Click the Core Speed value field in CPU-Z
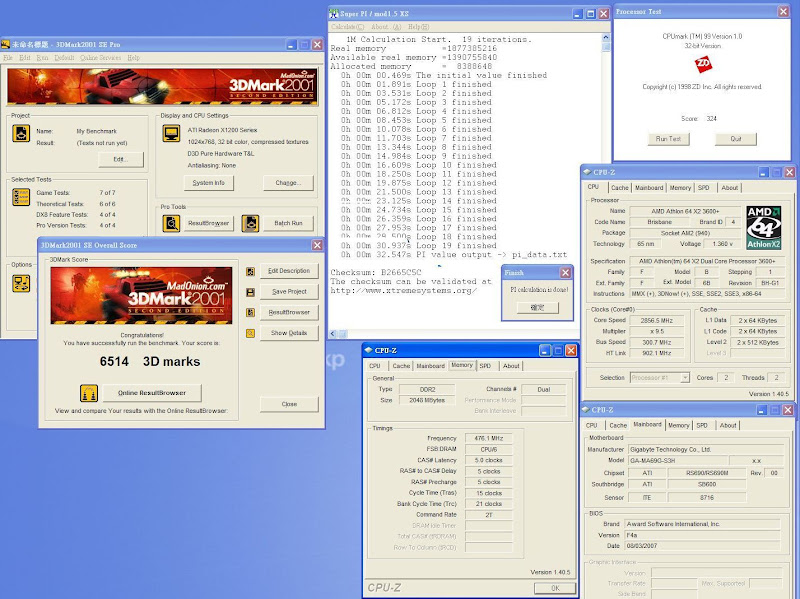The height and width of the screenshot is (599, 800). click(x=657, y=321)
